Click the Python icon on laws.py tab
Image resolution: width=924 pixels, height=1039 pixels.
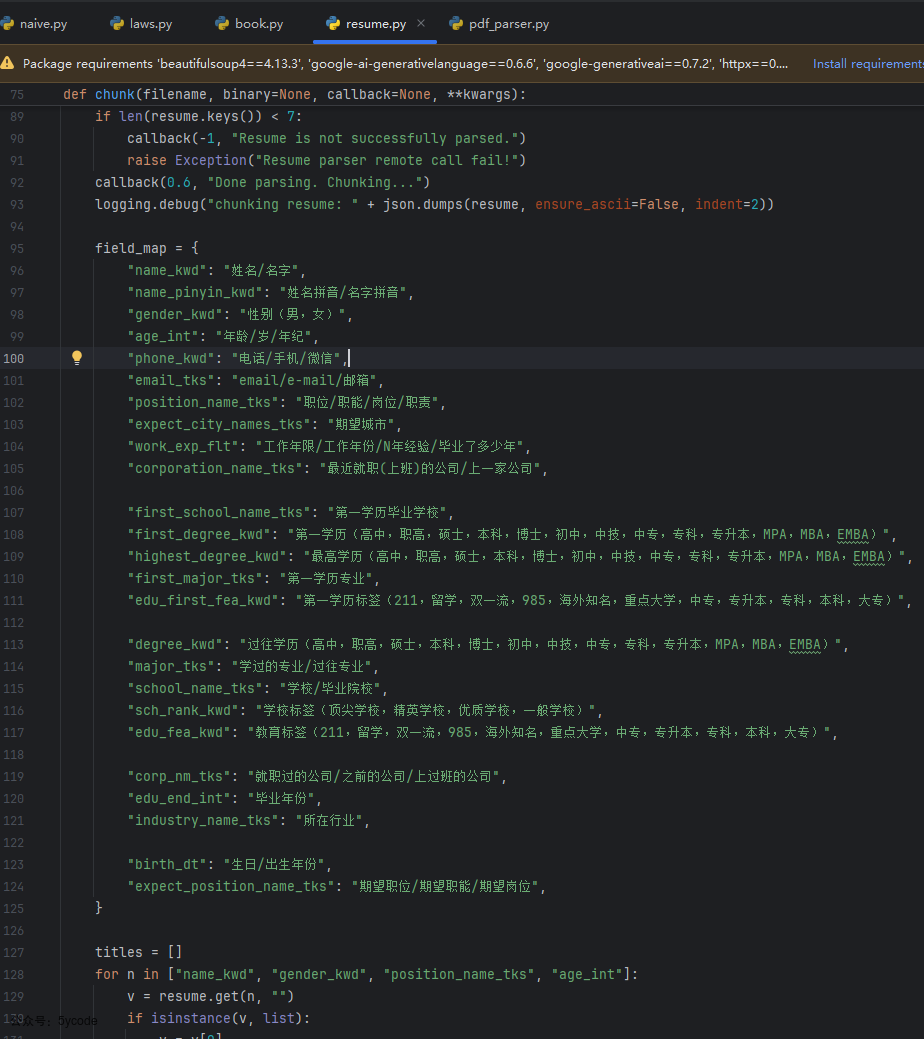(x=117, y=24)
